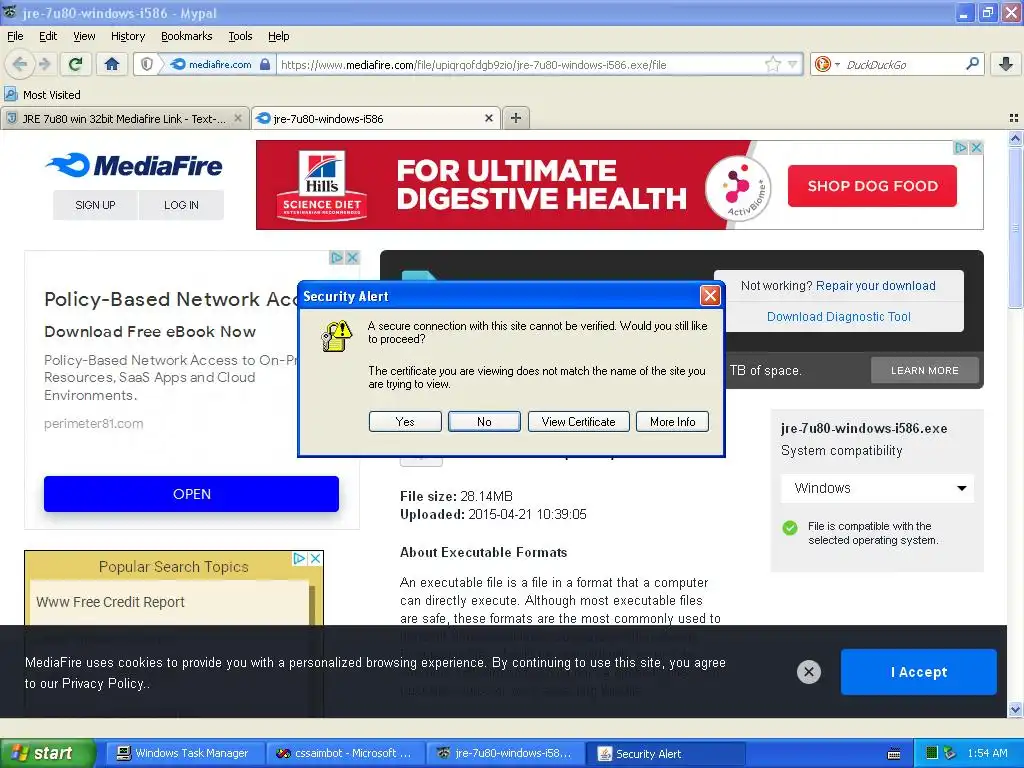The height and width of the screenshot is (768, 1024).
Task: Open the Bookmarks menu
Action: [x=186, y=36]
